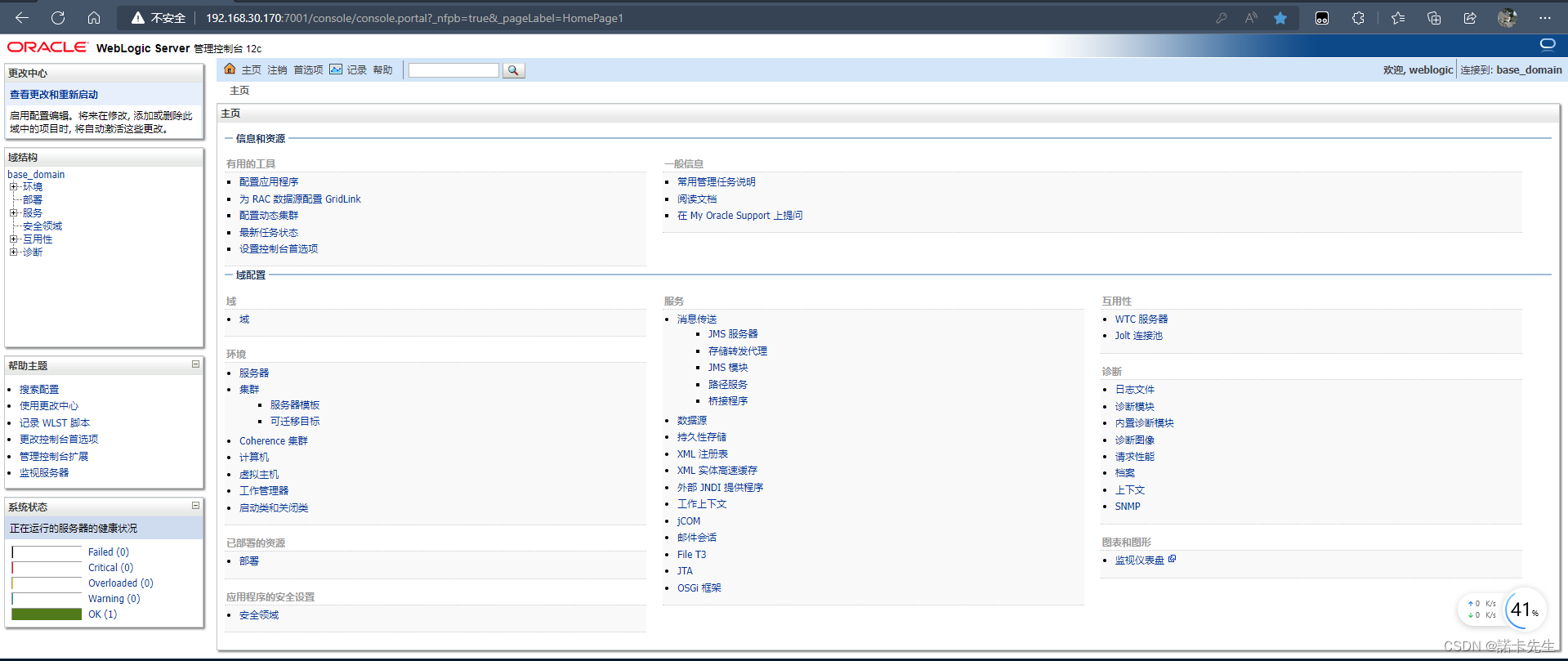Click the read aloud icon in address bar
This screenshot has width=1568, height=661.
1251,17
